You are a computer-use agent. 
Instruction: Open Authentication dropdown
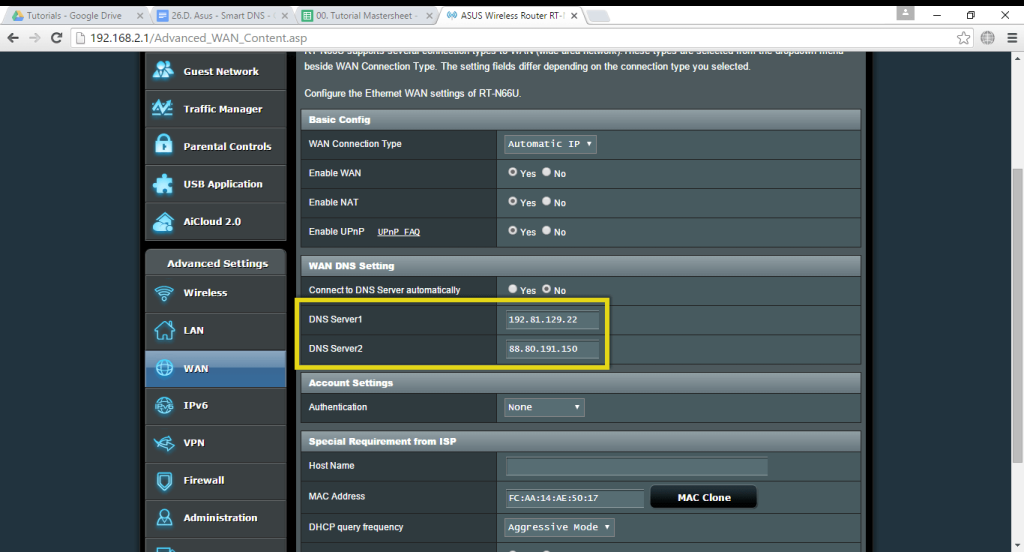tap(544, 407)
